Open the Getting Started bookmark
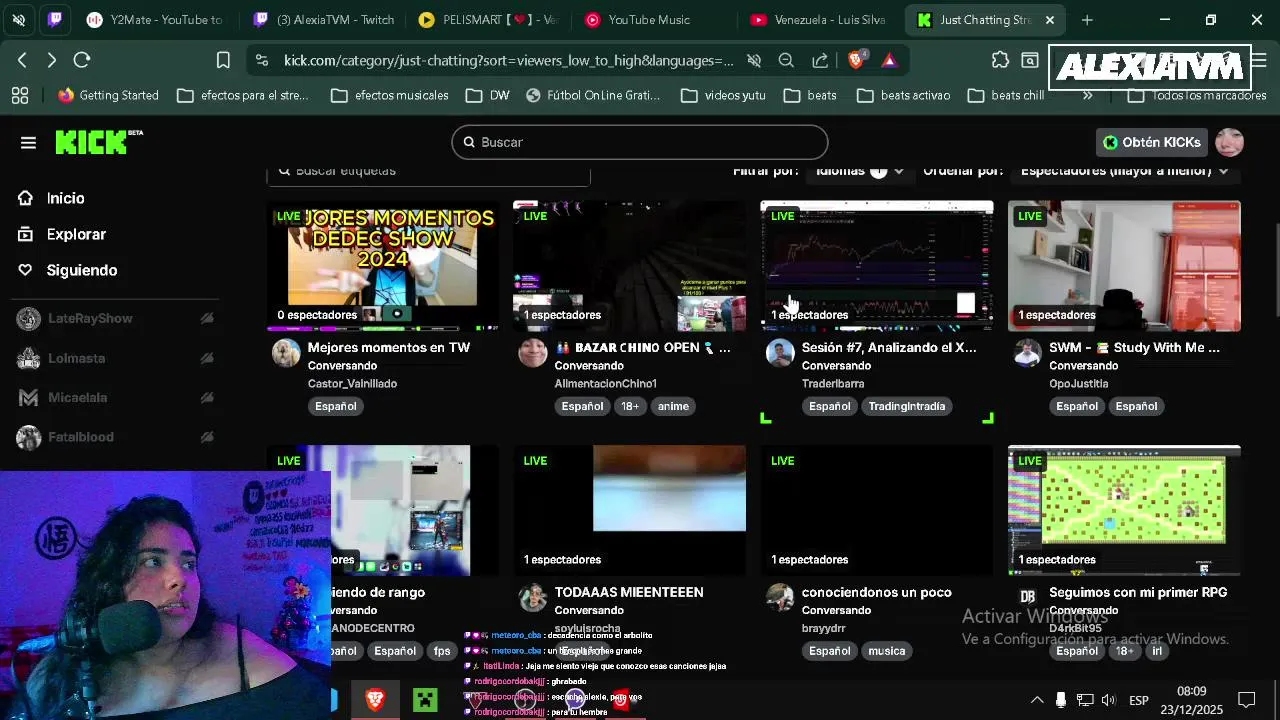This screenshot has height=720, width=1280. 109,95
